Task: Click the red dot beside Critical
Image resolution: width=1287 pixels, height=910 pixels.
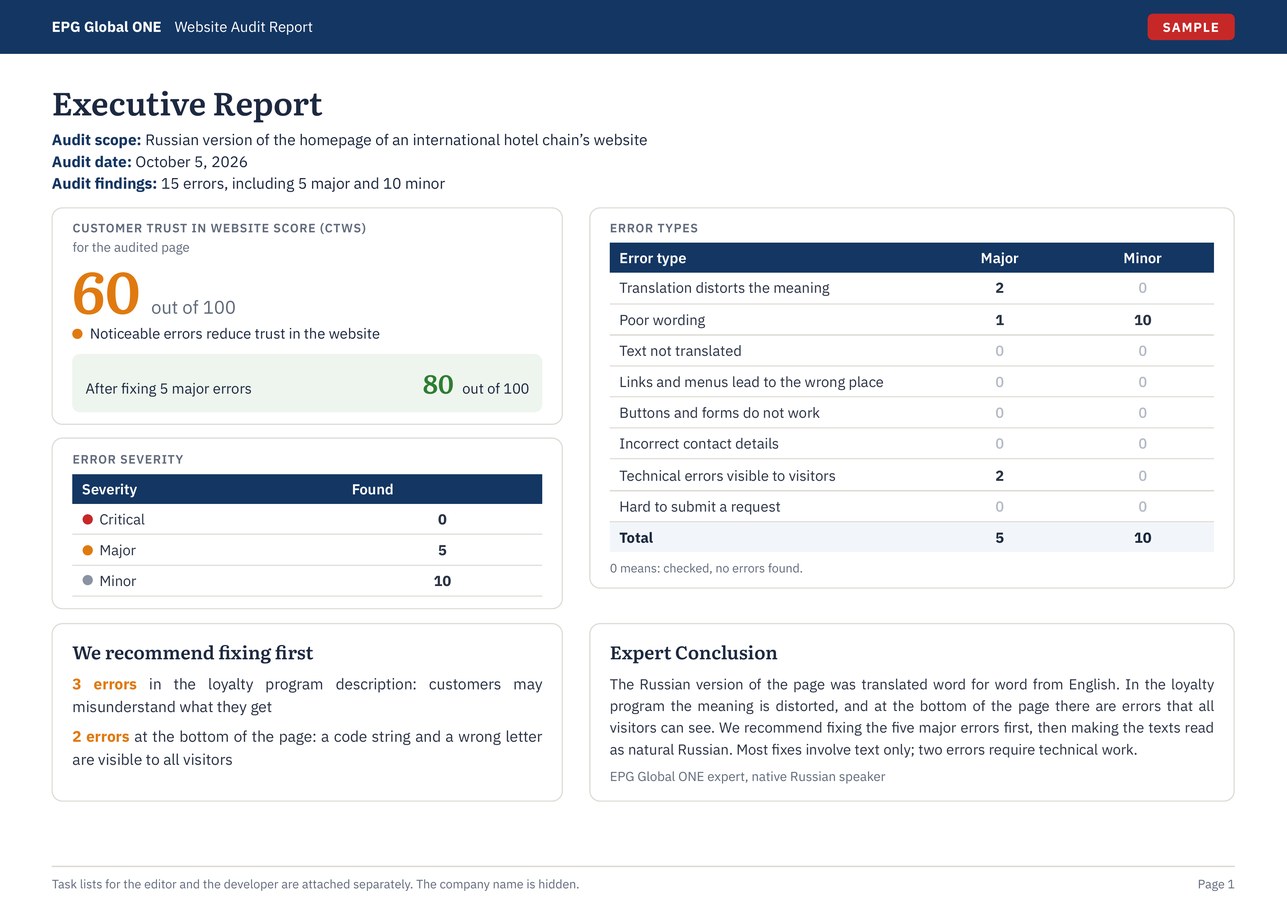Action: pos(88,519)
